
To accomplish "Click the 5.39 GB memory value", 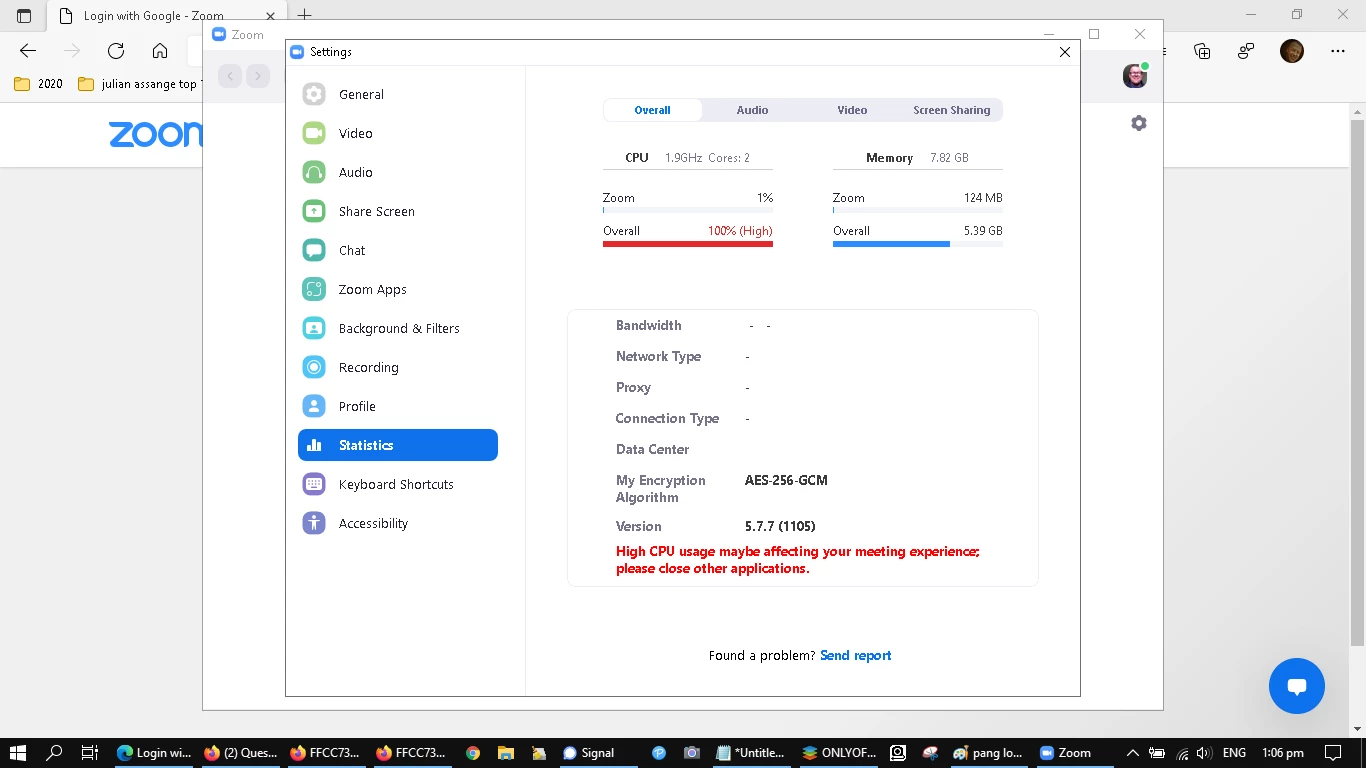I will coord(983,230).
